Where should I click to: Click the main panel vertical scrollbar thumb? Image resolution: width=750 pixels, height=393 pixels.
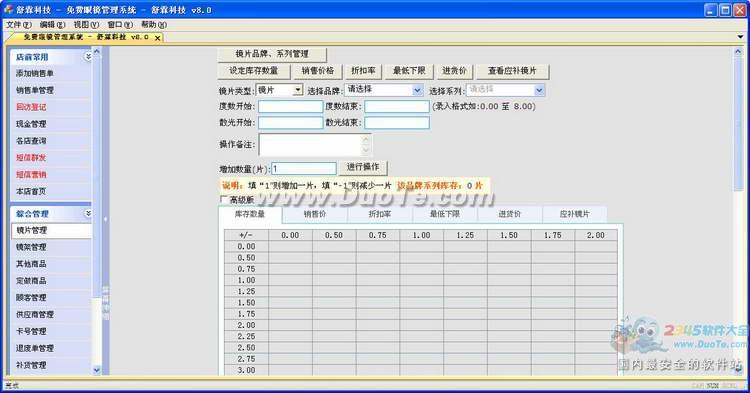point(738,124)
